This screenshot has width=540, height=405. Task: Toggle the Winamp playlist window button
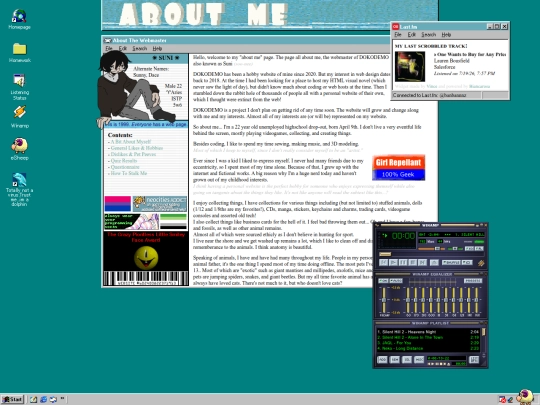[479, 248]
